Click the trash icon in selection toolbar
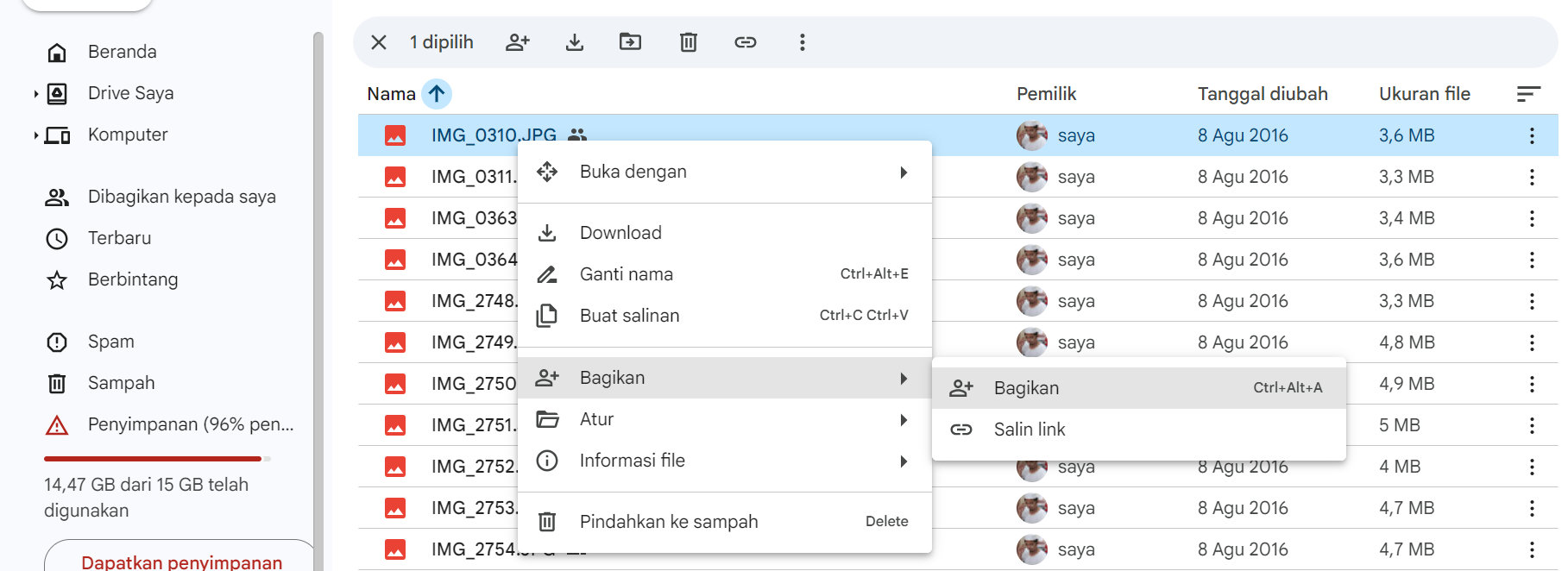1568x571 pixels. pyautogui.click(x=688, y=42)
